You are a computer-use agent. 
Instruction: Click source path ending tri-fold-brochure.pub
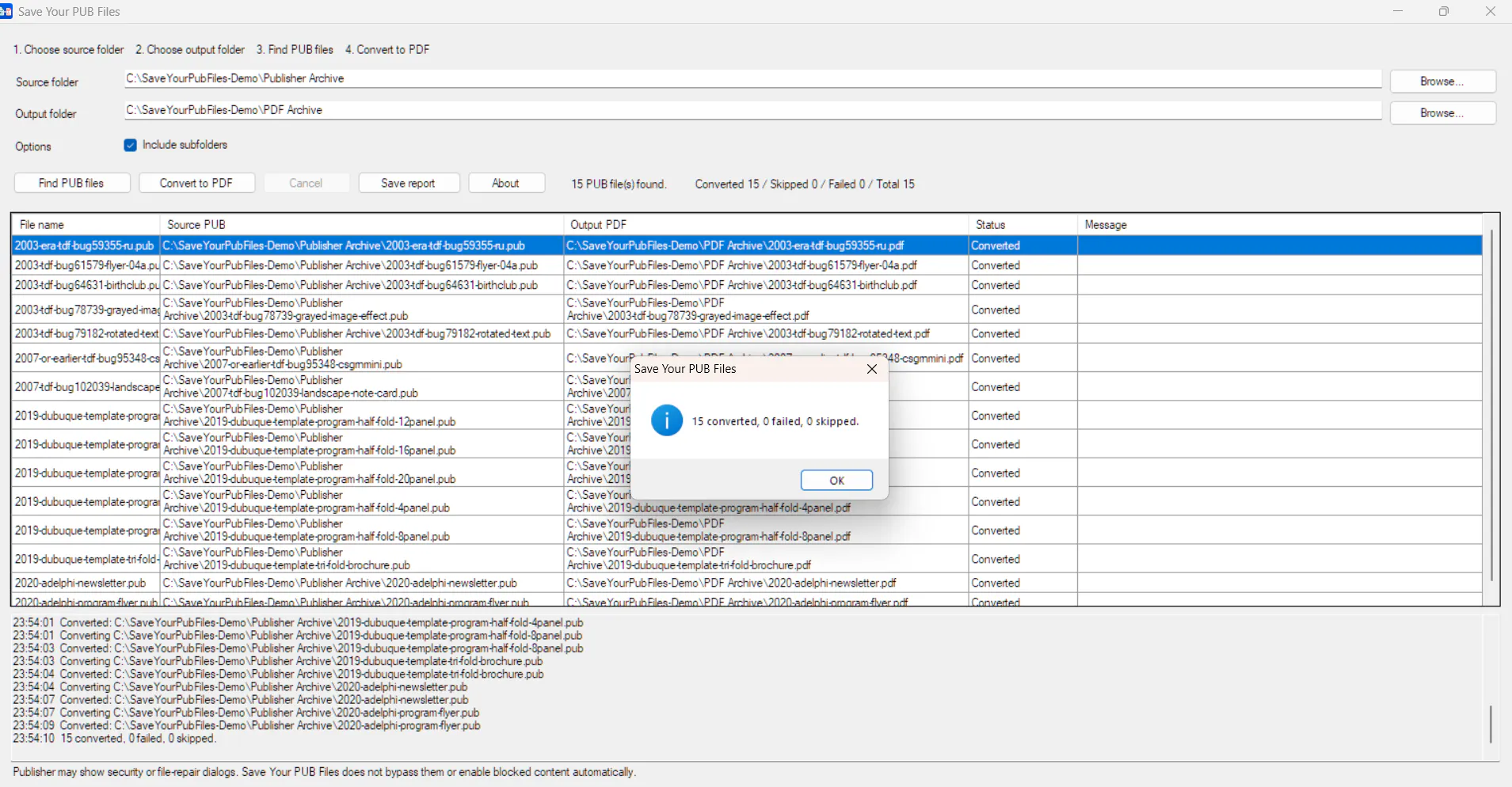361,559
